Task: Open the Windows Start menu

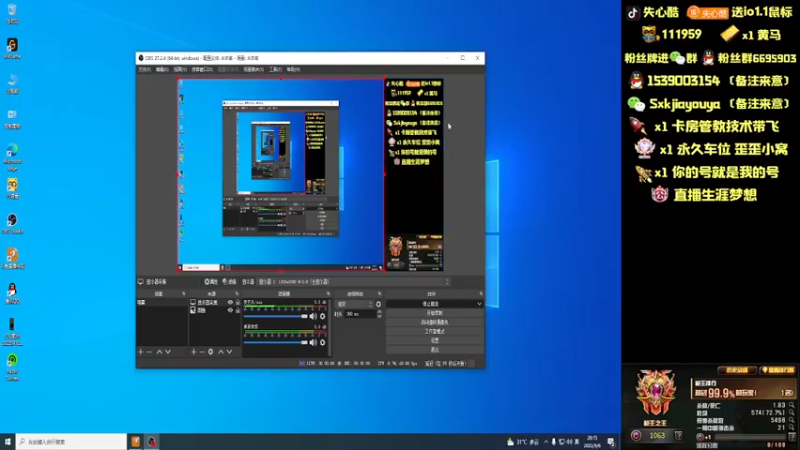Action: [8, 442]
